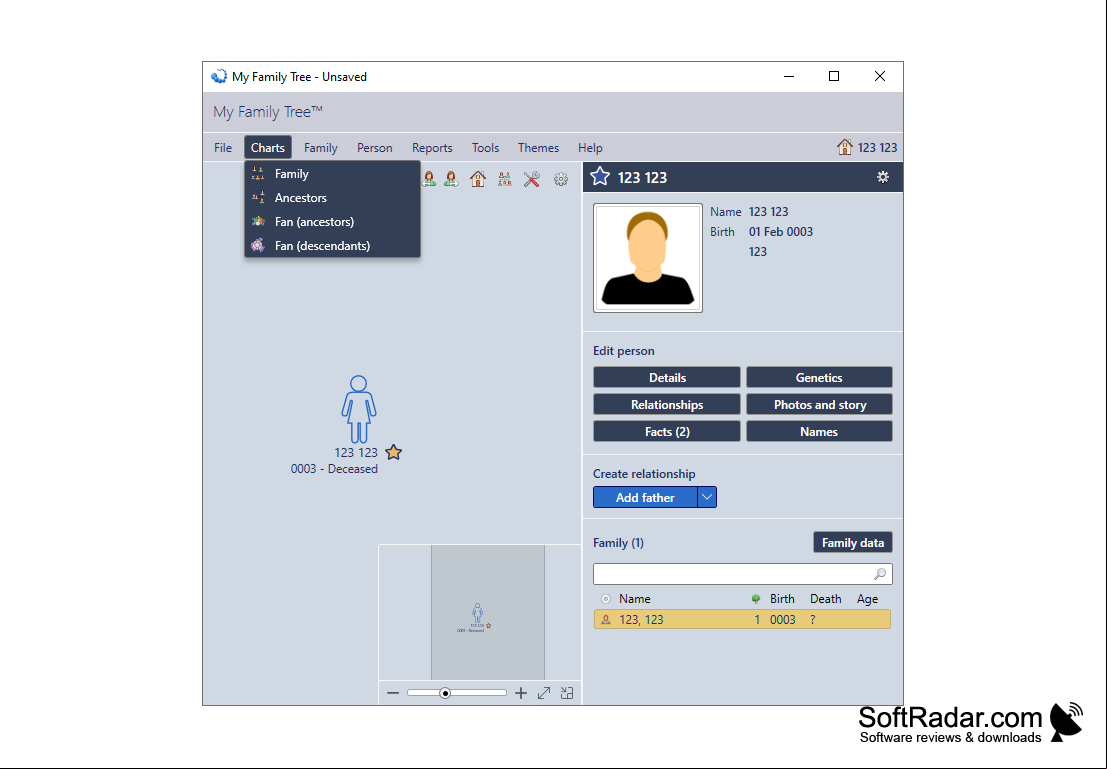Click the birth date 01 Feb 0003
This screenshot has height=769, width=1107.
(780, 232)
